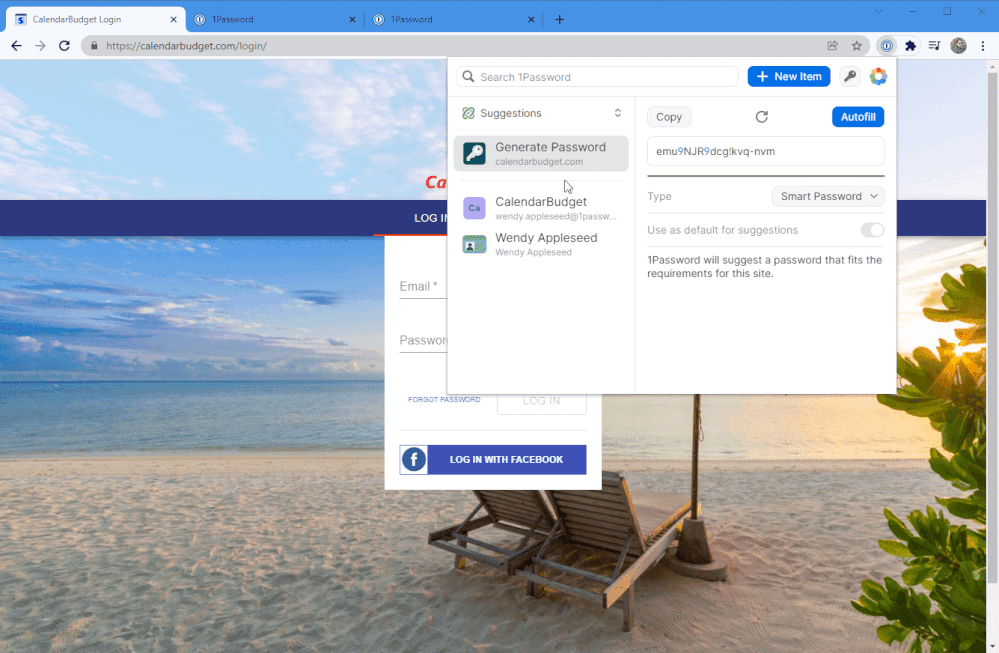Click the New Item button

tap(788, 77)
